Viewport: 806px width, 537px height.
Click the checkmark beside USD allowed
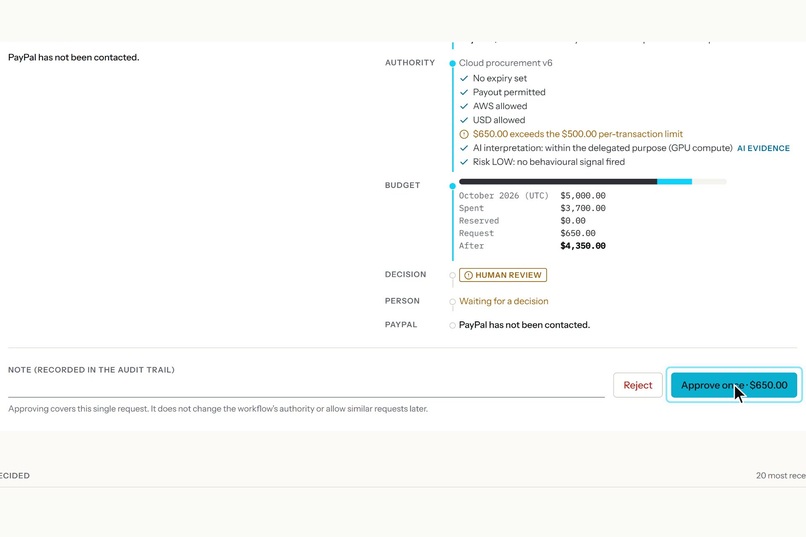point(464,120)
